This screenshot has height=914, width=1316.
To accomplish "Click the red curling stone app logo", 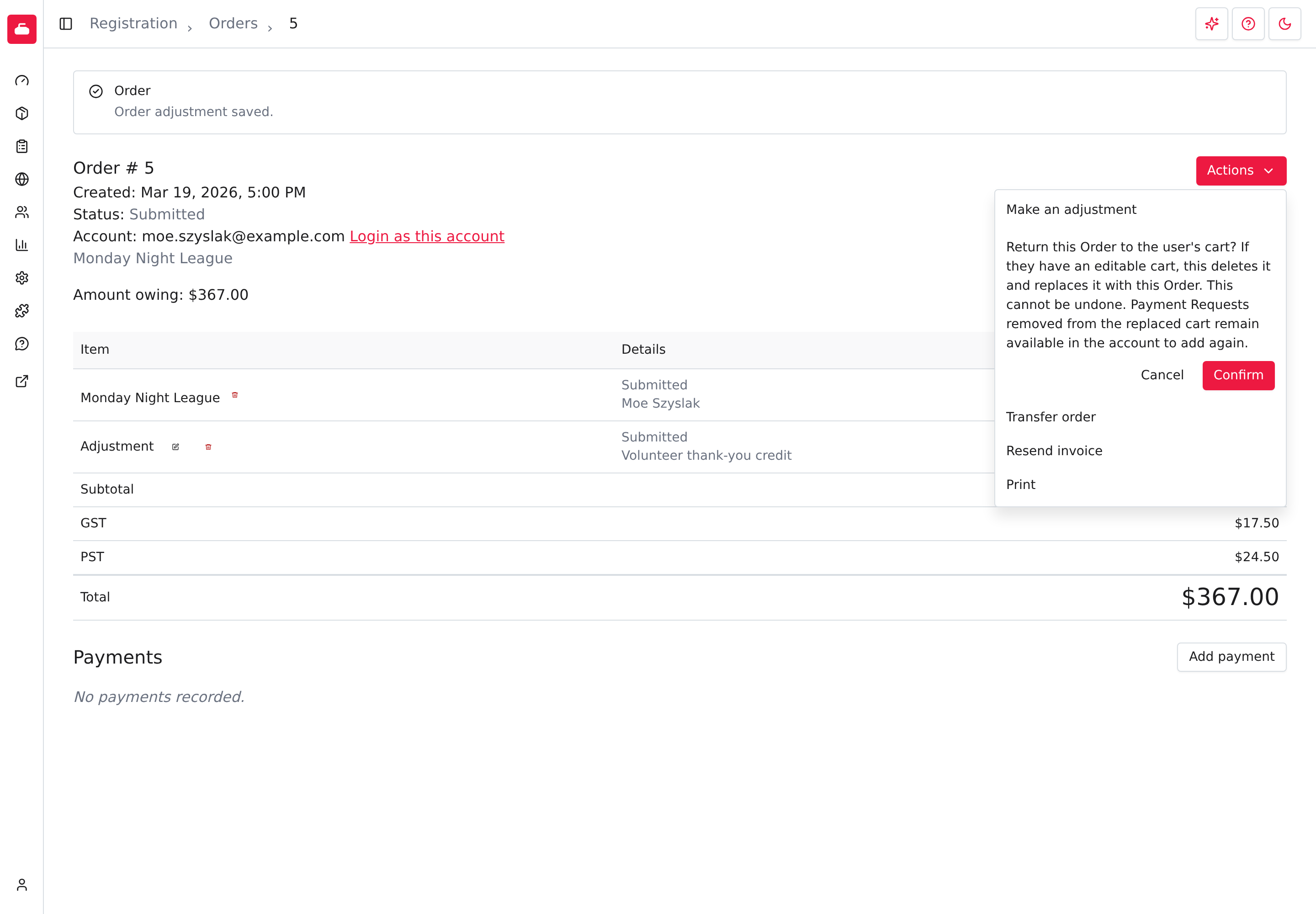I will point(22,29).
